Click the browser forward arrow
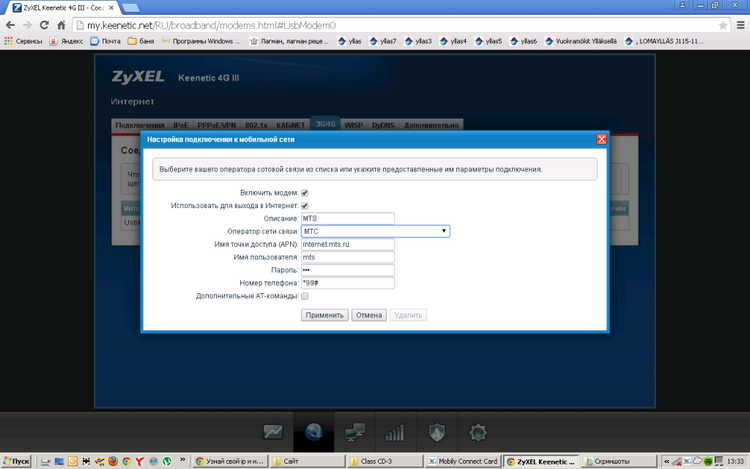Viewport: 750px width, 469px height. point(27,25)
